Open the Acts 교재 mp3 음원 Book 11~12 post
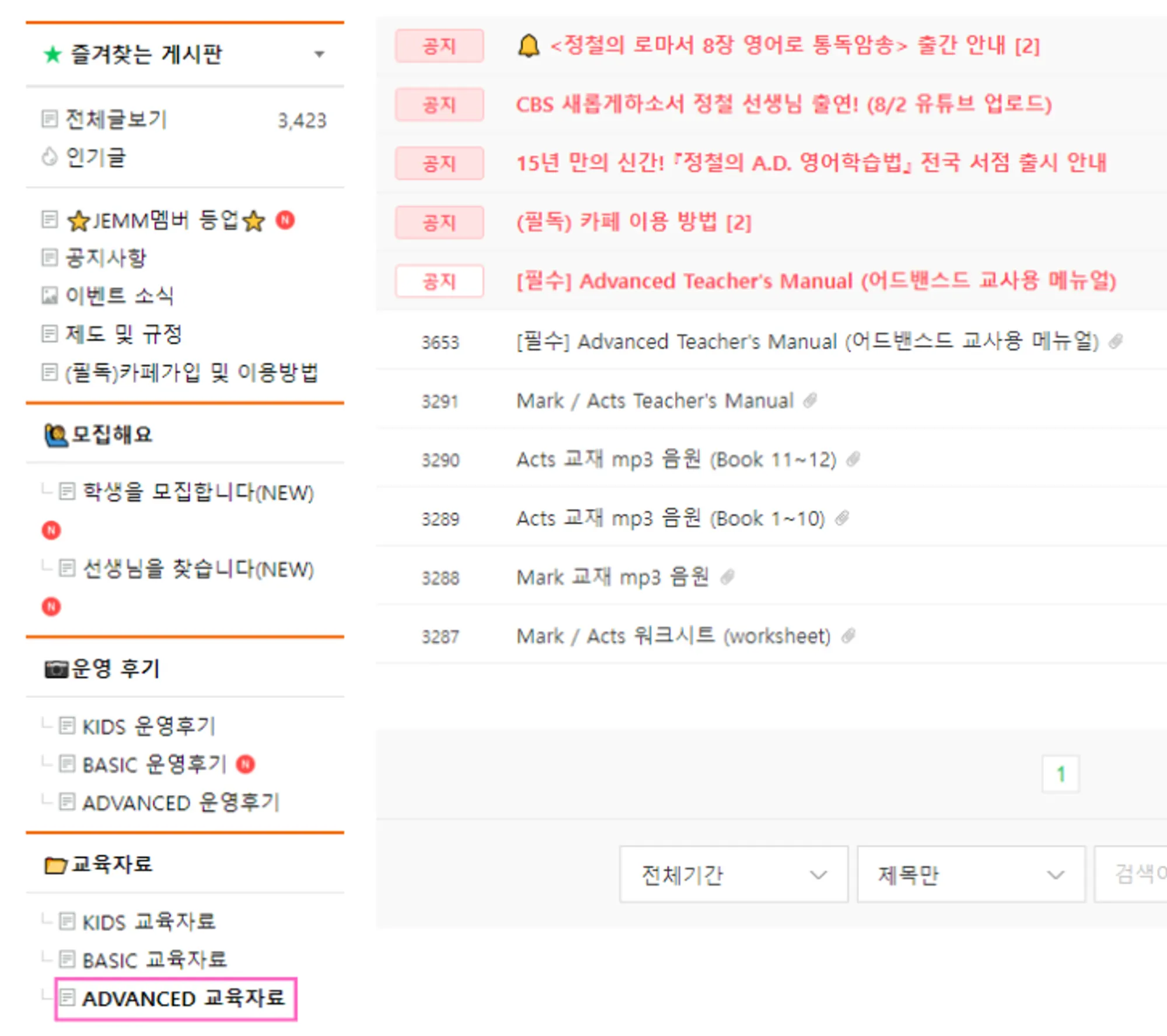The image size is (1167, 1036). [676, 460]
